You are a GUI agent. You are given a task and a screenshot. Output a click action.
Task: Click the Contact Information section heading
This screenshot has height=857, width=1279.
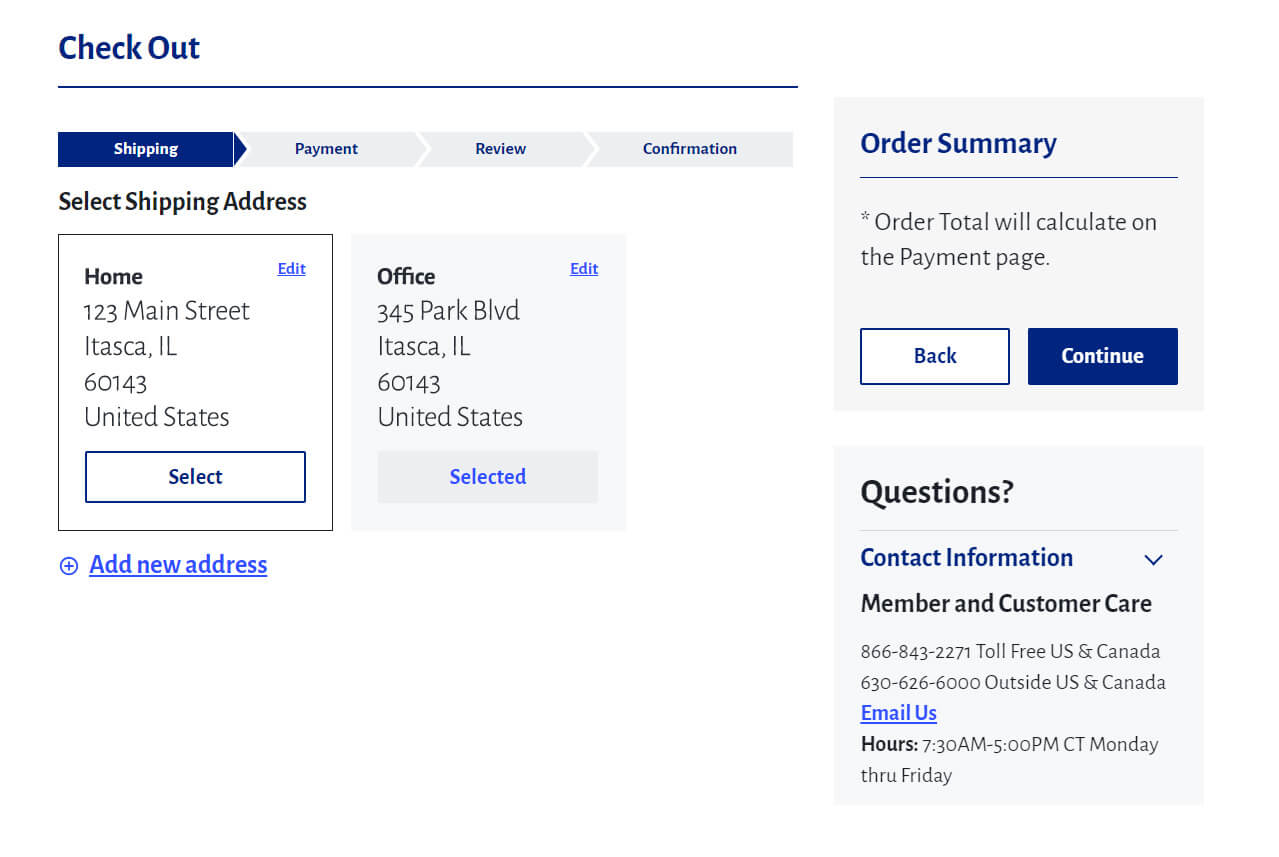click(x=966, y=558)
